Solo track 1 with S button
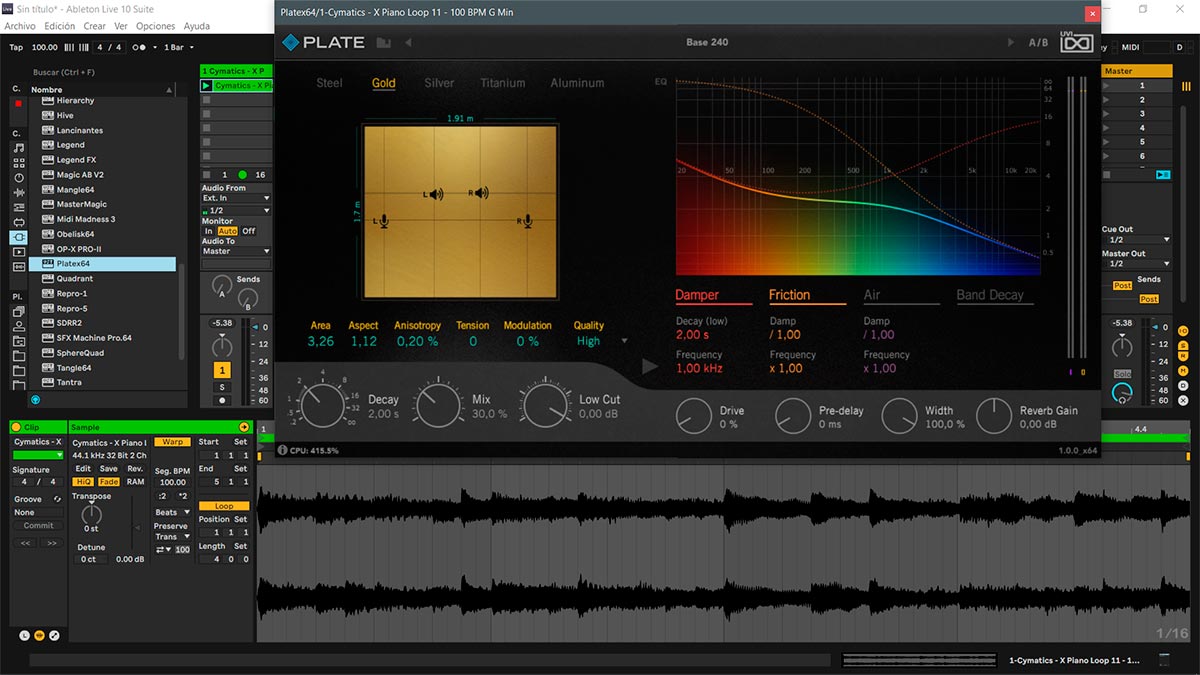 click(x=222, y=387)
